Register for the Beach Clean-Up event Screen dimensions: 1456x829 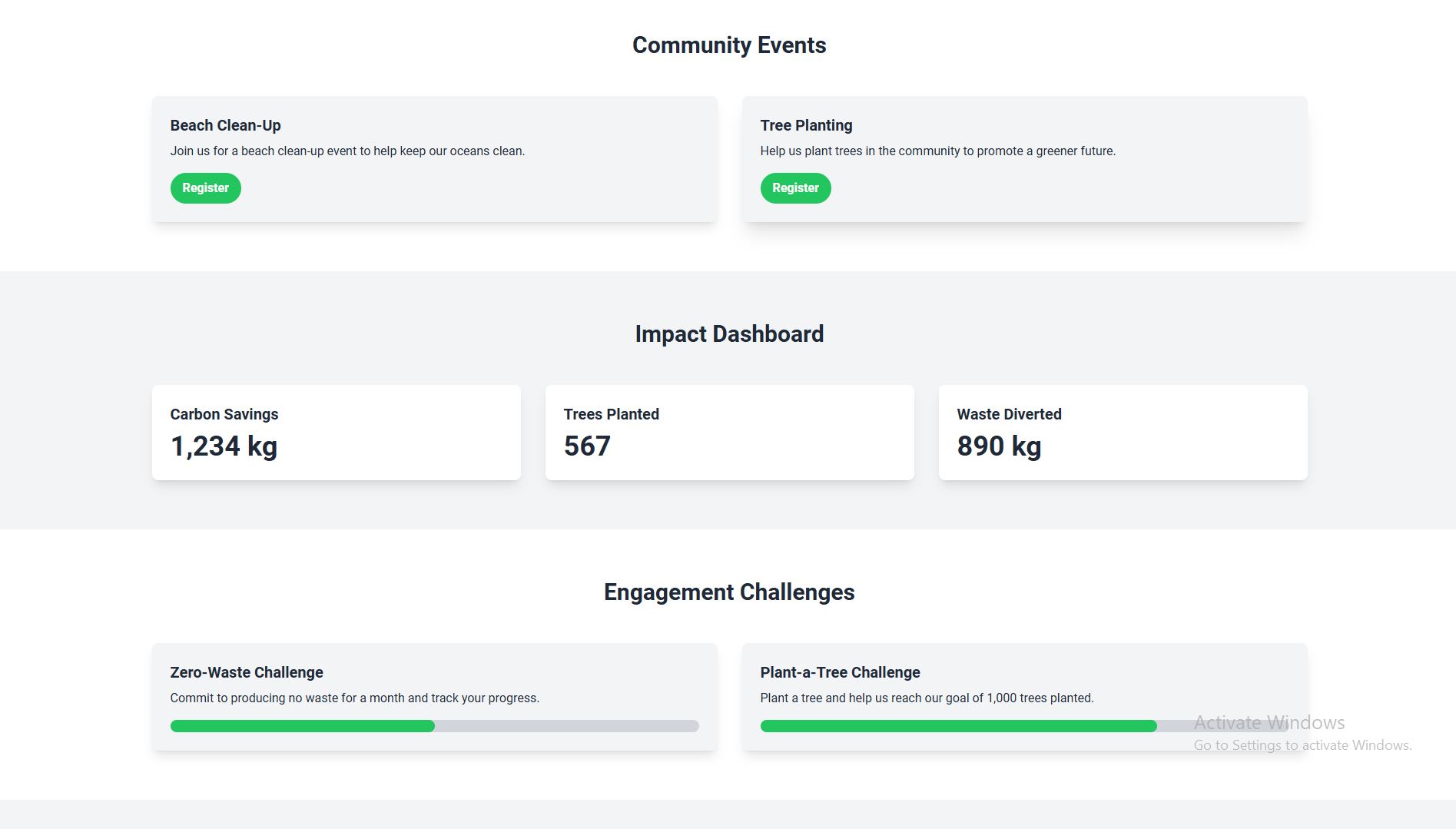(205, 188)
